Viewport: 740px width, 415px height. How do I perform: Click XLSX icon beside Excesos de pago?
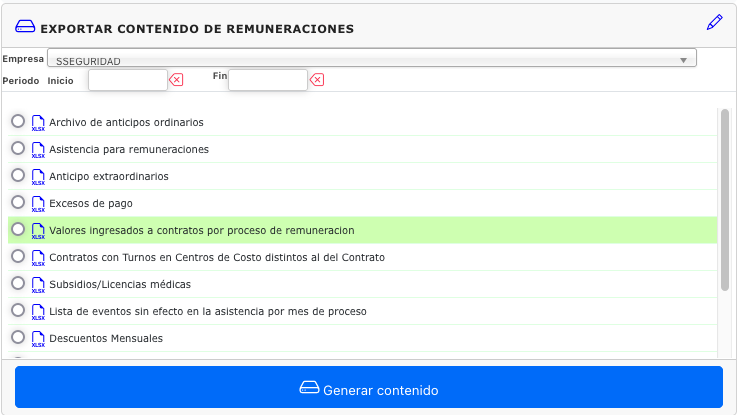coord(38,203)
